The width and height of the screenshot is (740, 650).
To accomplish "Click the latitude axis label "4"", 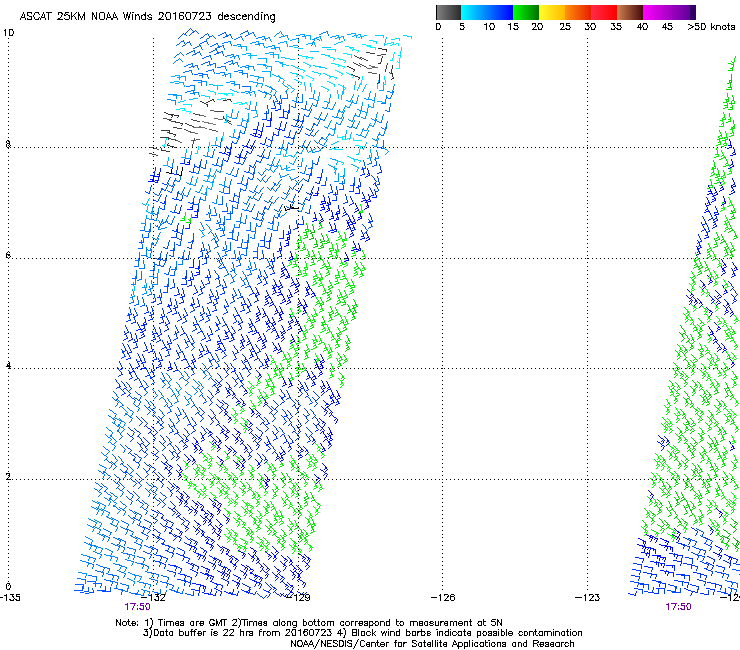I will pyautogui.click(x=8, y=366).
